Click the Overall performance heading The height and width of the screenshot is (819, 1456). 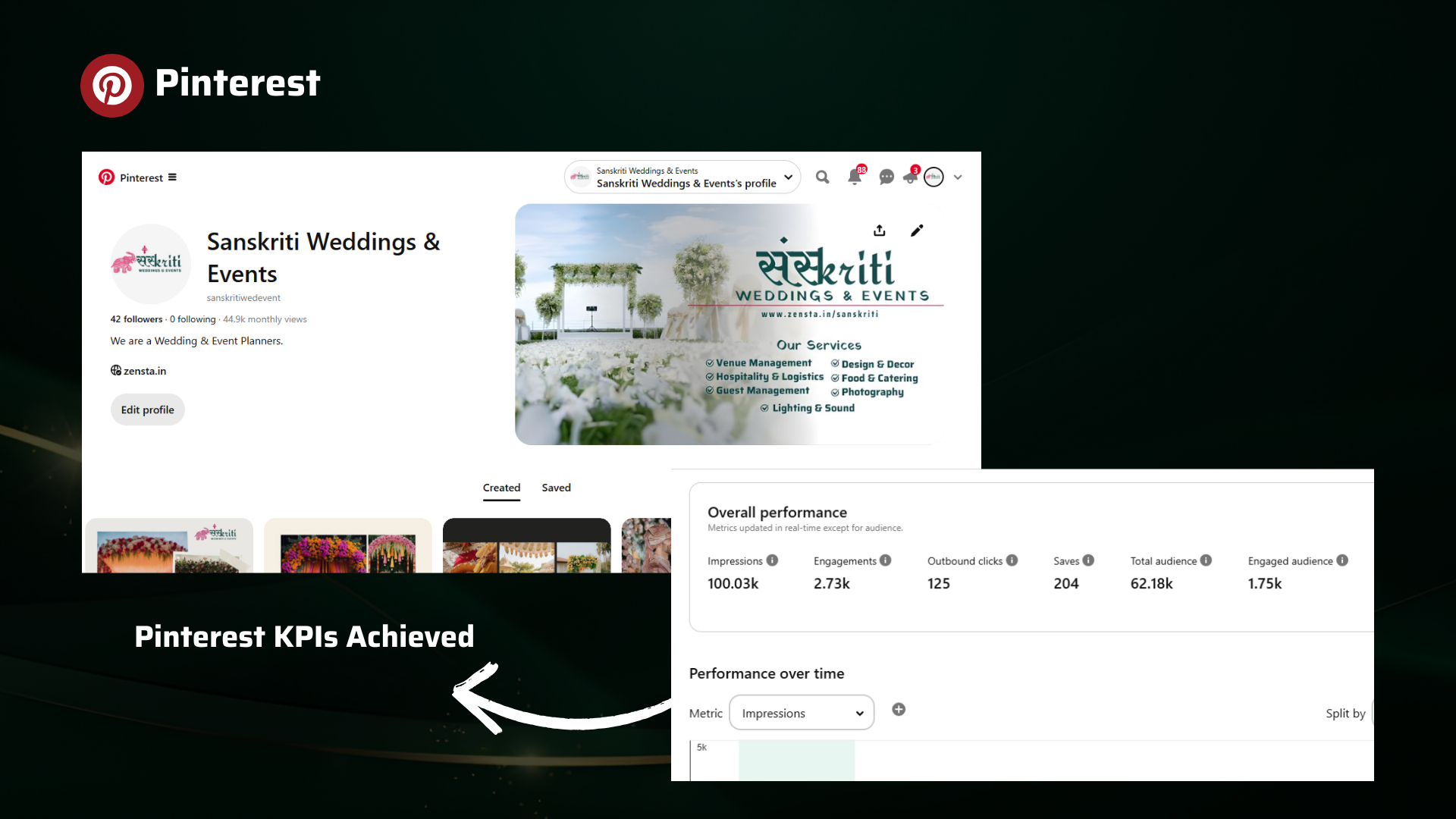(777, 513)
